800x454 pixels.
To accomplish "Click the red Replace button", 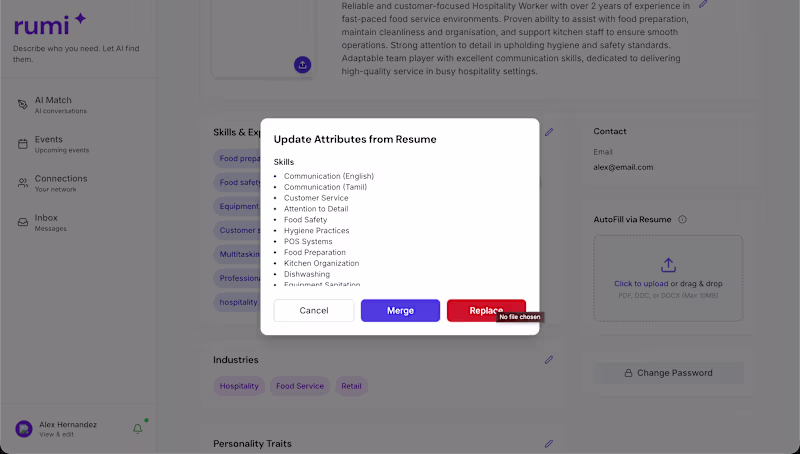I will coord(486,310).
